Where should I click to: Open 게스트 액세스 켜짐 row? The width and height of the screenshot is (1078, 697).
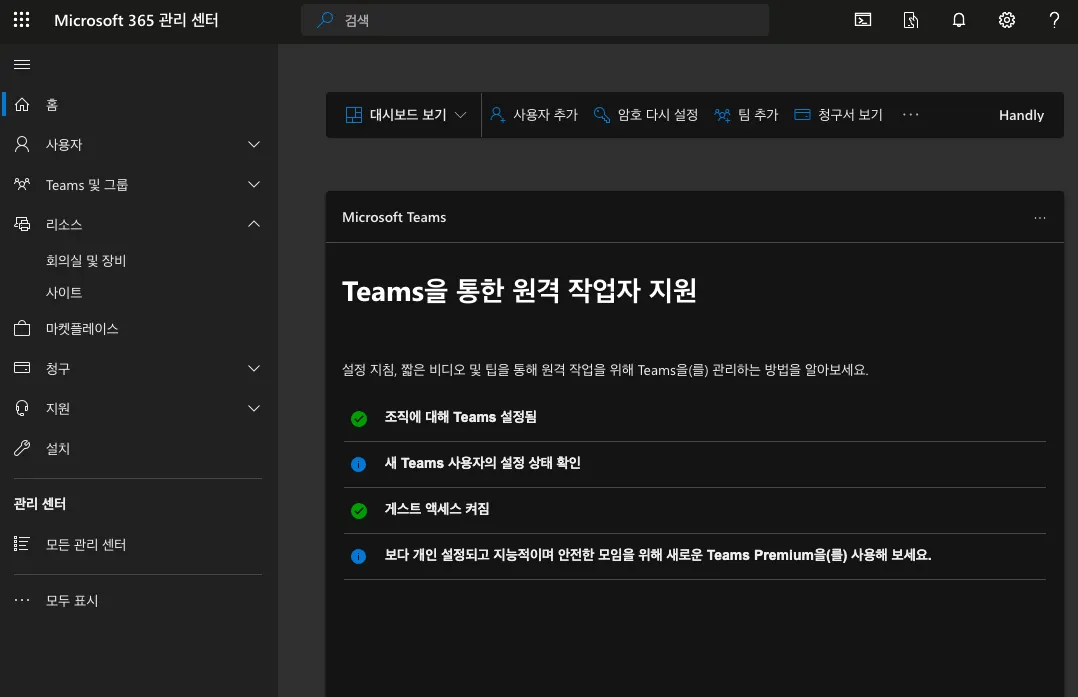click(x=694, y=510)
